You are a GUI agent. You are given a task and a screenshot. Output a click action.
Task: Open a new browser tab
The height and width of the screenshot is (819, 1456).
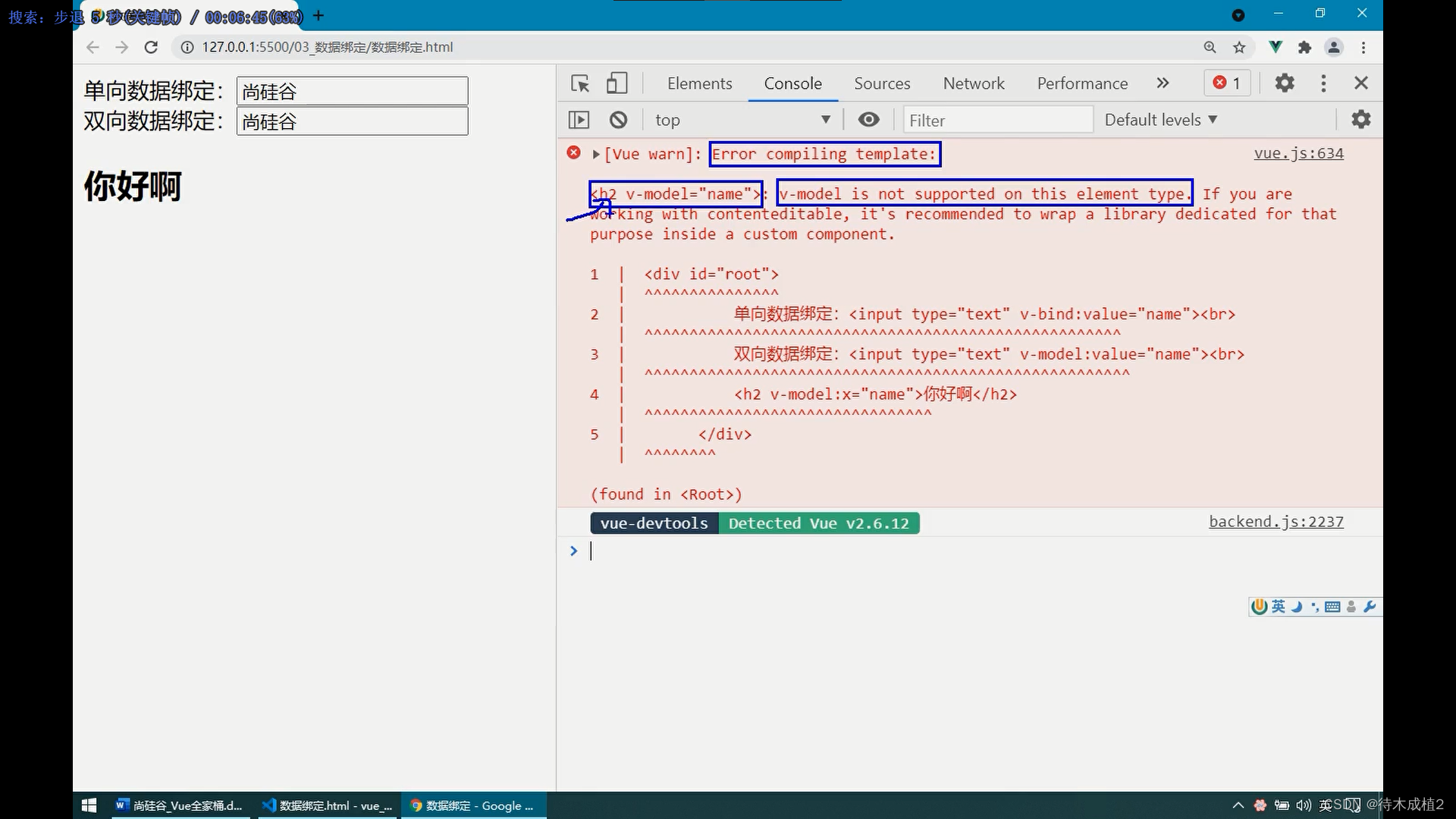[x=318, y=15]
